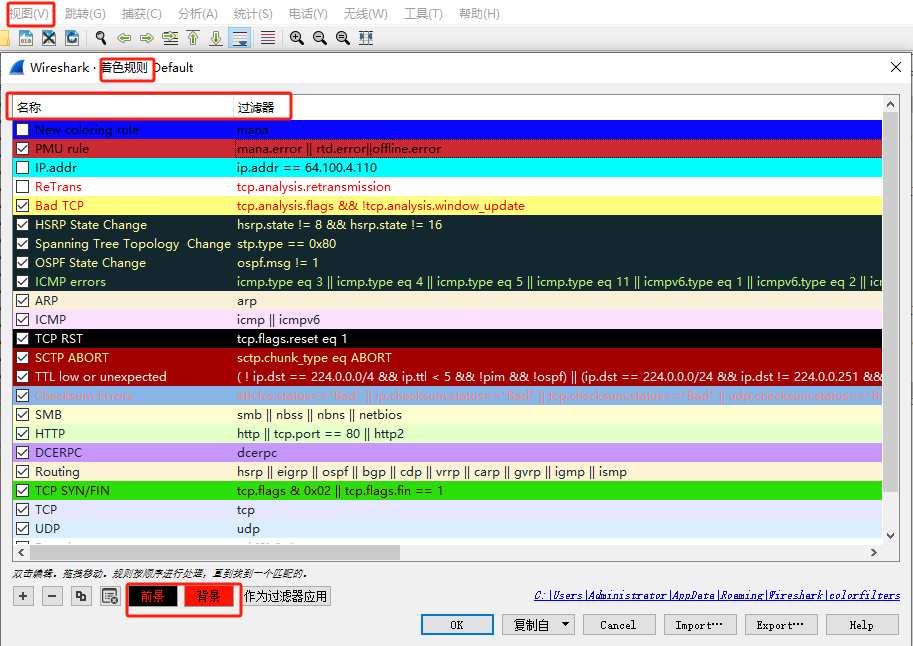
Task: Select the Find Packet magnifier tool
Action: pos(102,37)
